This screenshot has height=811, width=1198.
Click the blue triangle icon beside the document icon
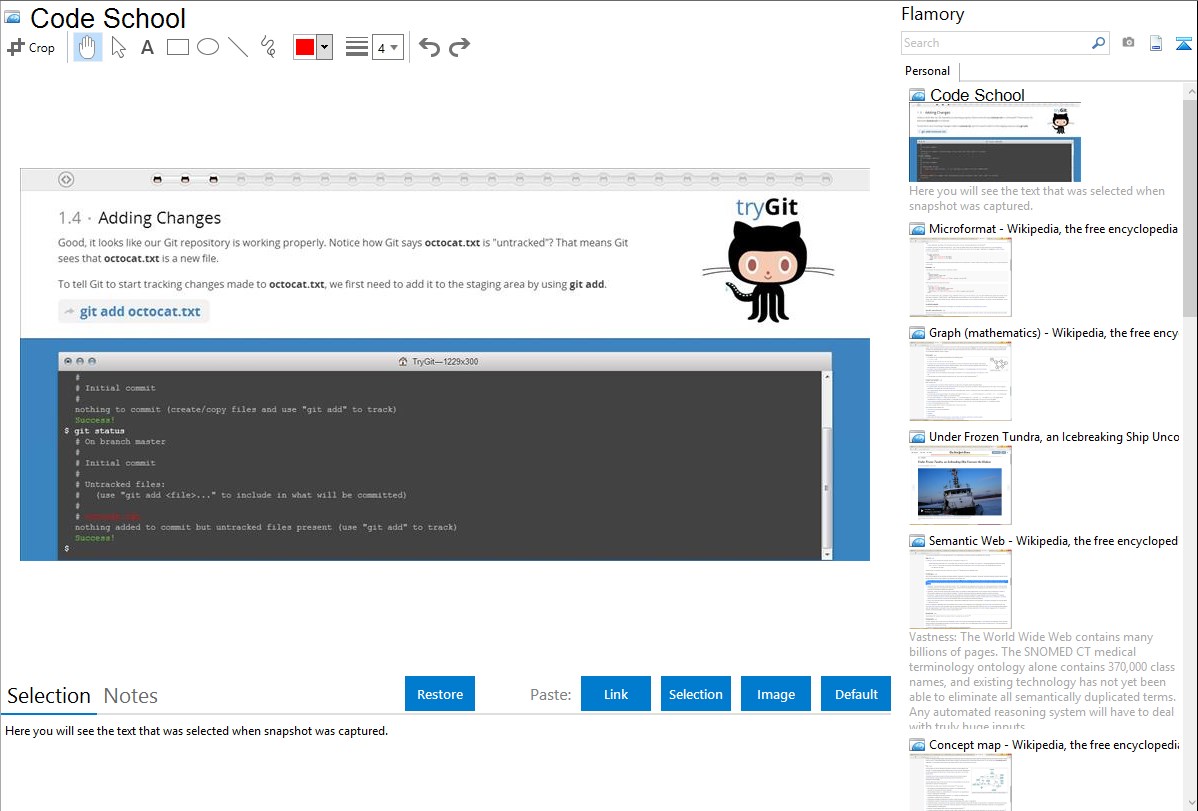(1183, 43)
